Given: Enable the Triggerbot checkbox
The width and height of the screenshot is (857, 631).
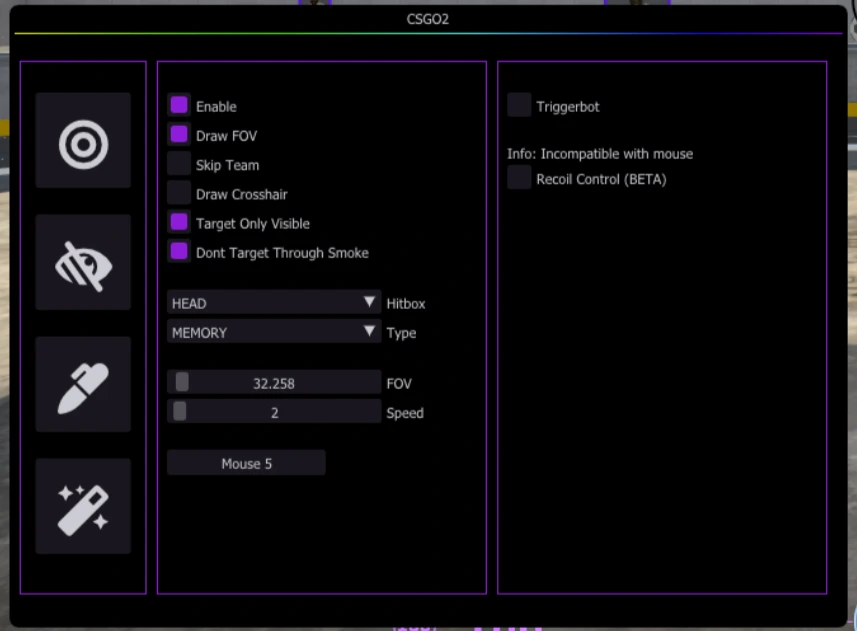Looking at the screenshot, I should [519, 105].
